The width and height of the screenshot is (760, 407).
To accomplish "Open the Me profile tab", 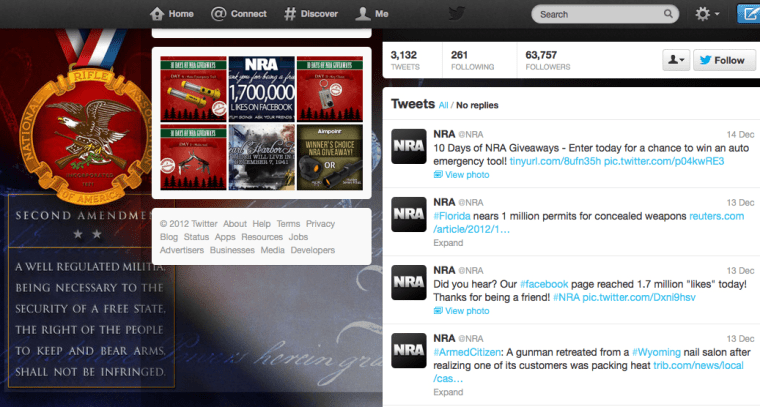I will (372, 14).
